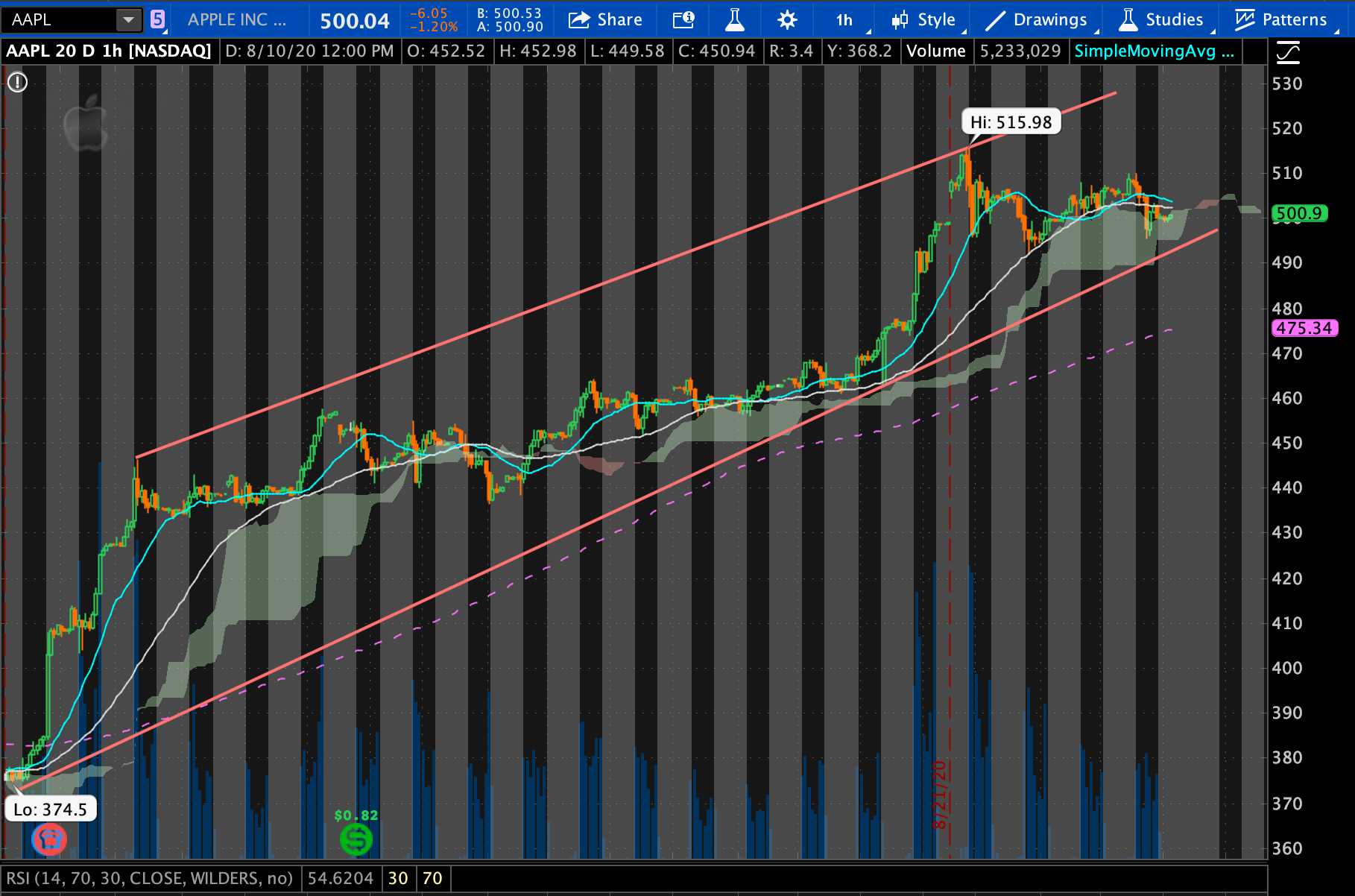
Task: Open the Studies menu
Action: [x=1162, y=20]
